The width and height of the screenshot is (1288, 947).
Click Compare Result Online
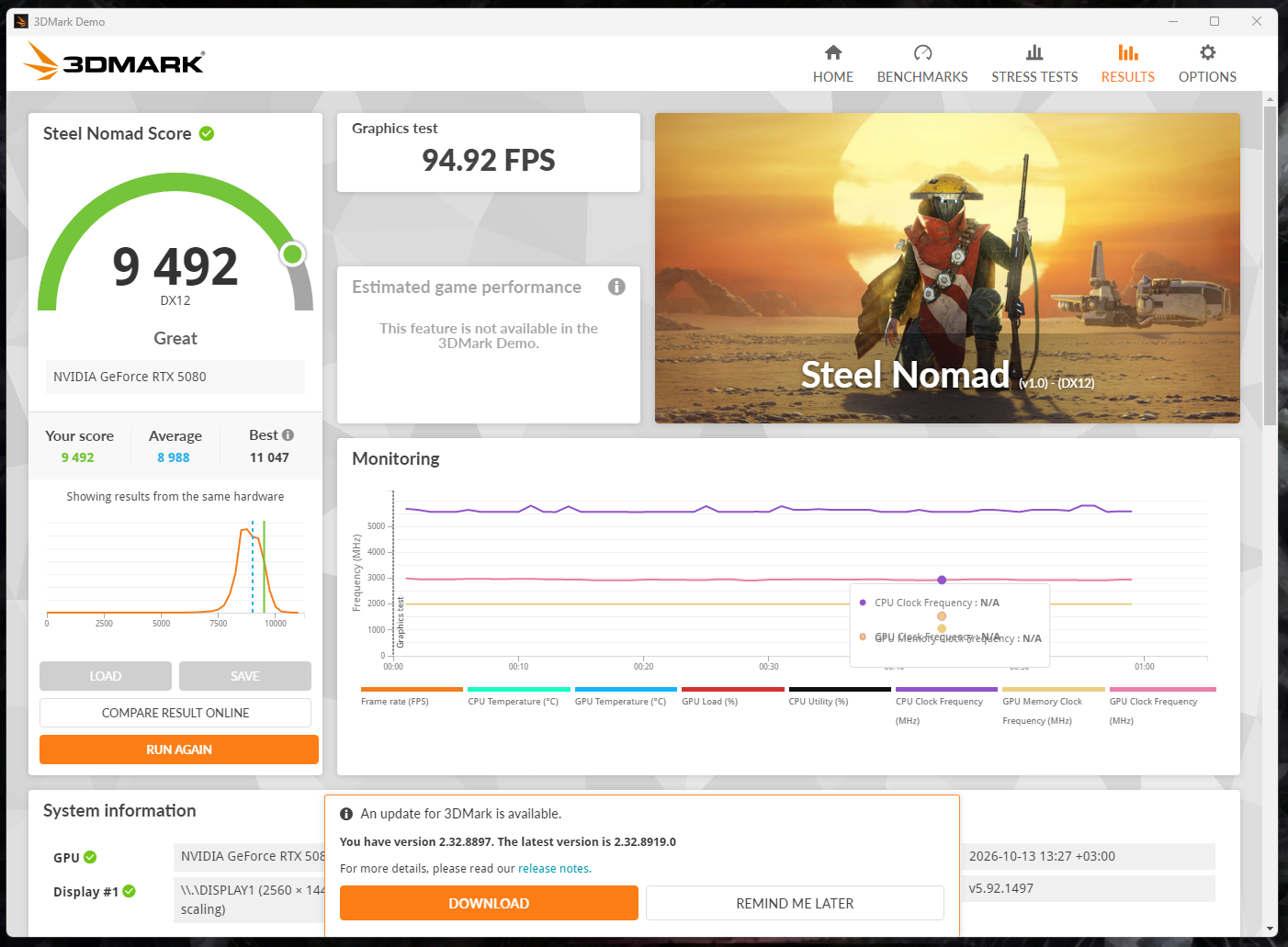(x=175, y=713)
